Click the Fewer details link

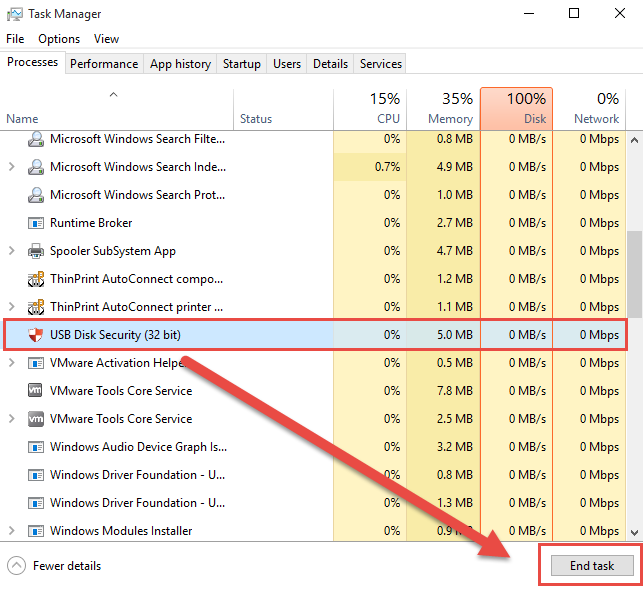[67, 566]
